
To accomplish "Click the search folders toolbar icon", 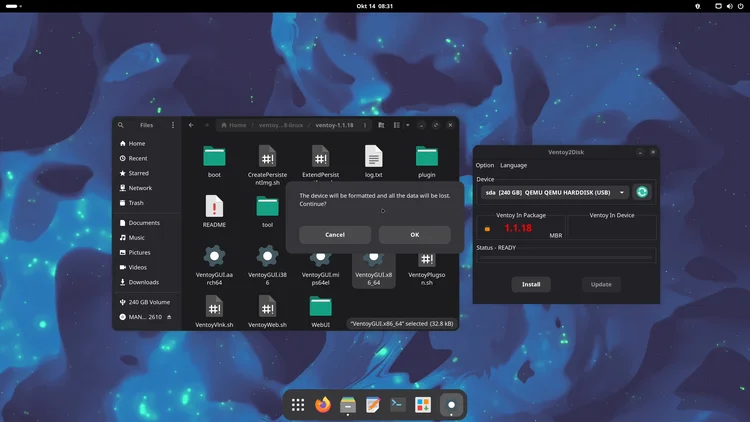I will tap(381, 125).
